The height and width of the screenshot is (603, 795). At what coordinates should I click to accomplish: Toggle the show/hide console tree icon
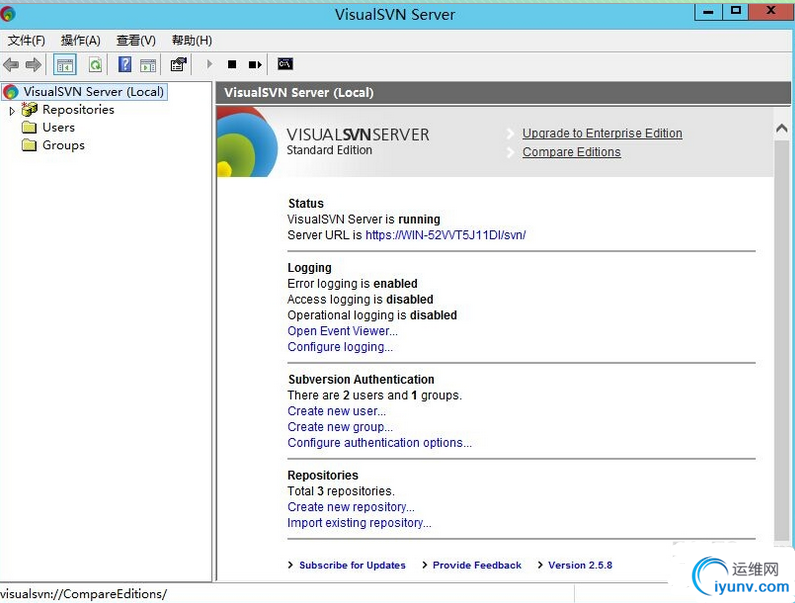[65, 64]
